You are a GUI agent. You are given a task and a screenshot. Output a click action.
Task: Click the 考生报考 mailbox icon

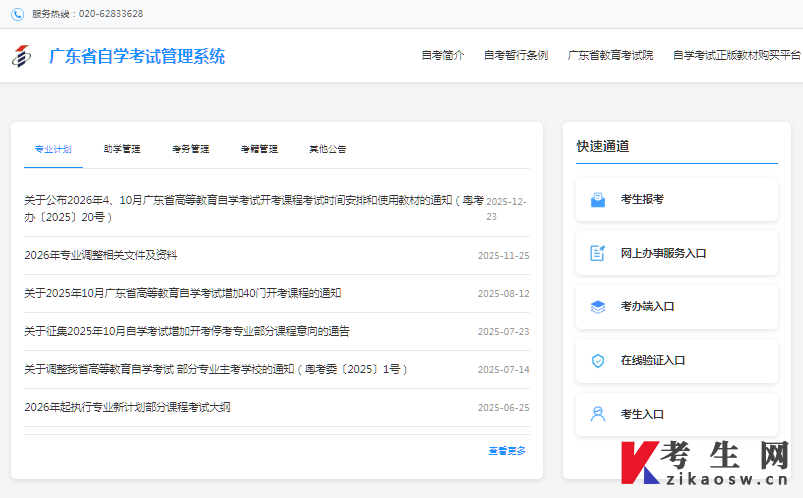[598, 199]
